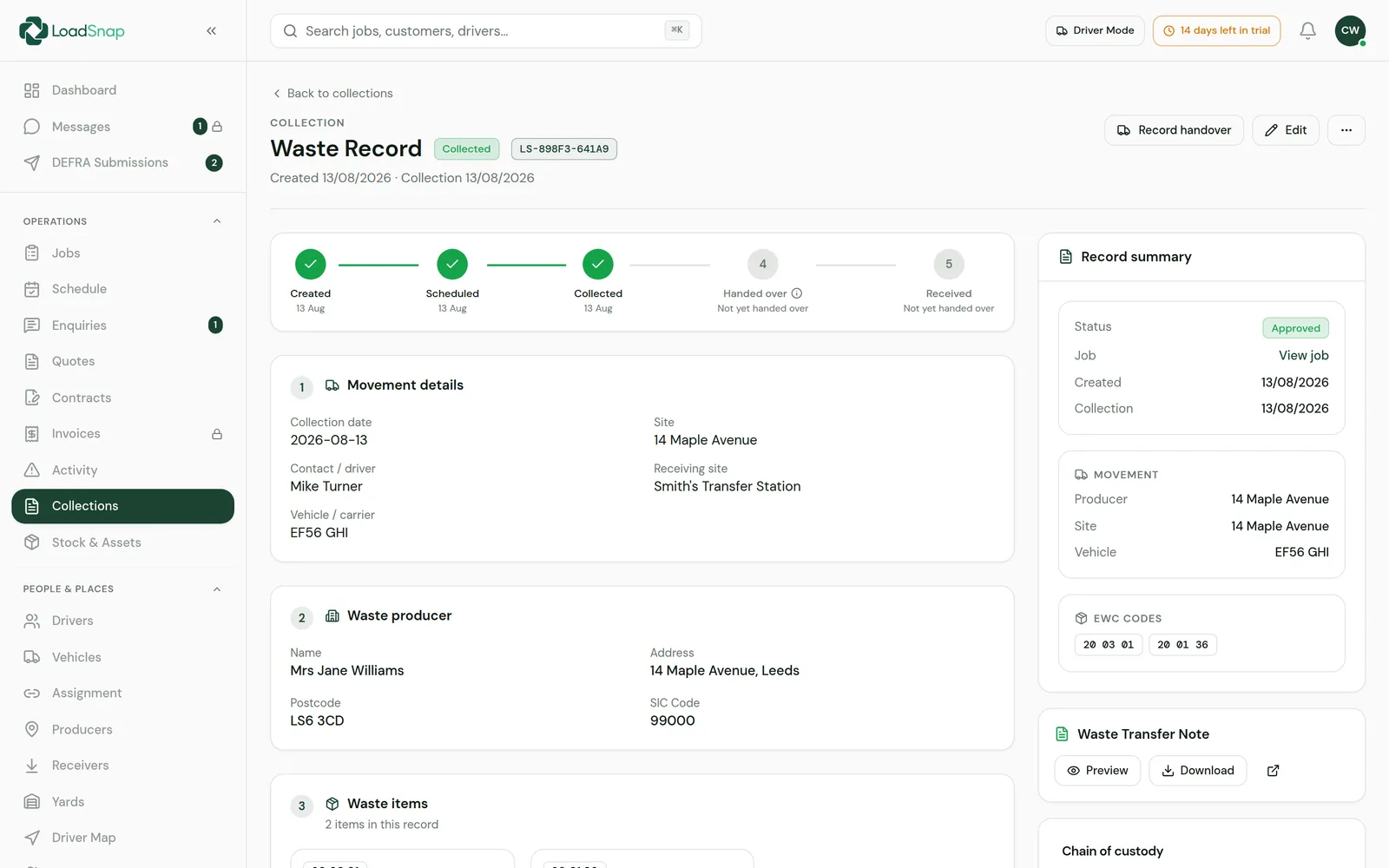Collapse the sidebar with double-chevron icon
Viewport: 1389px width, 868px height.
(x=211, y=30)
